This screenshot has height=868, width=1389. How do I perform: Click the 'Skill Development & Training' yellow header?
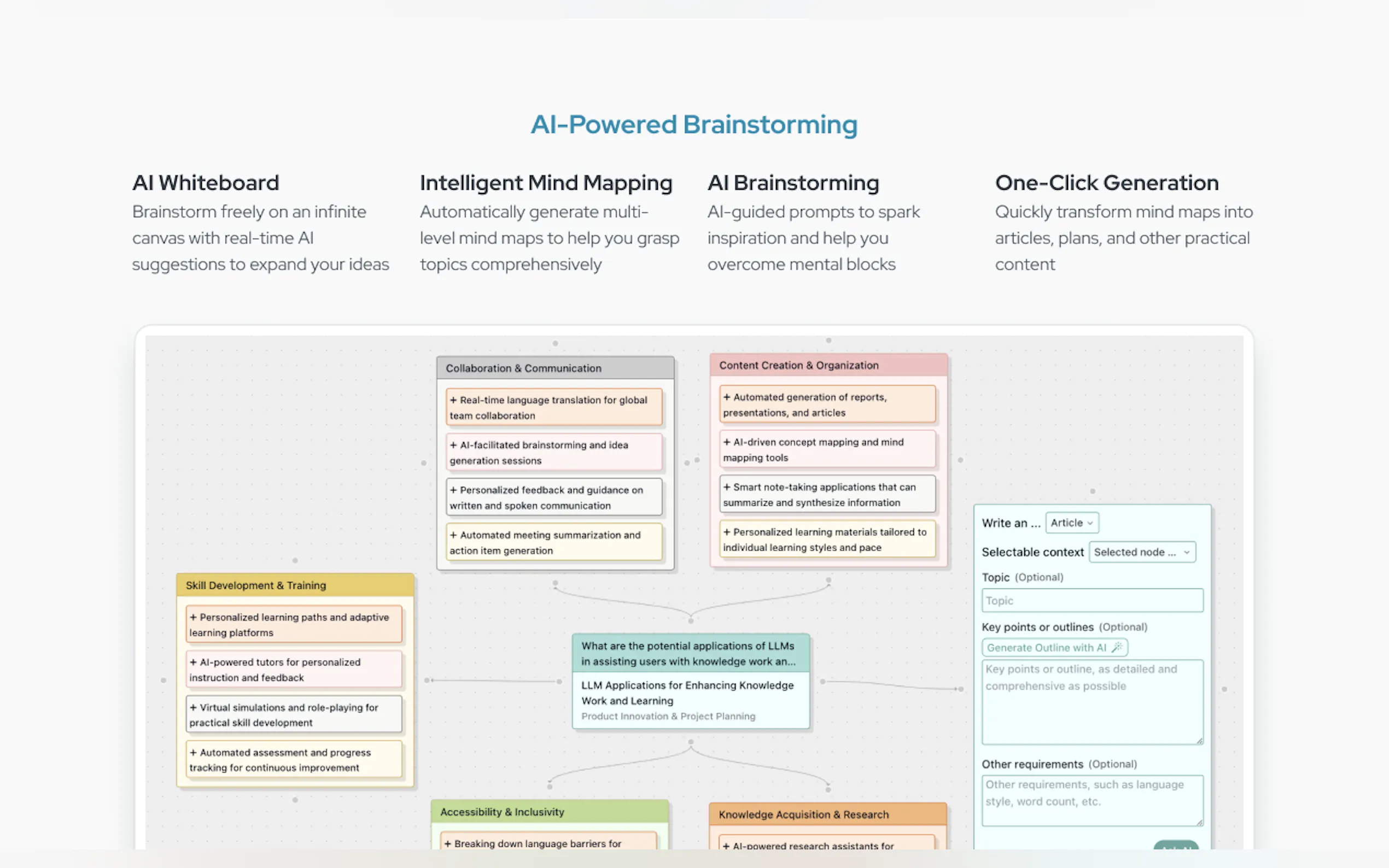(295, 585)
